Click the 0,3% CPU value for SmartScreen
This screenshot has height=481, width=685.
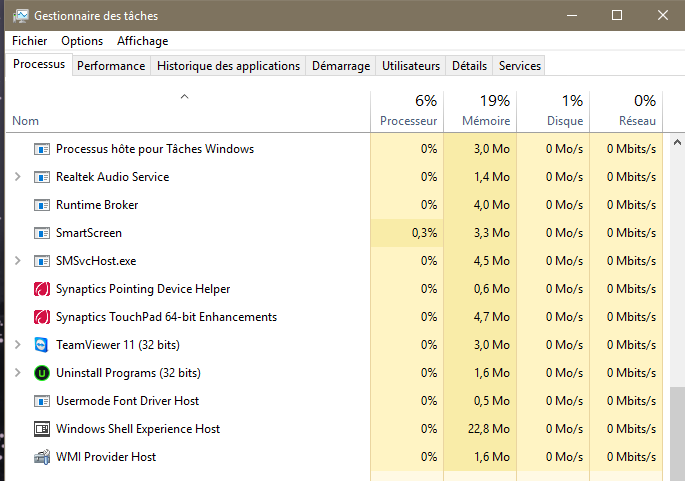pyautogui.click(x=424, y=233)
